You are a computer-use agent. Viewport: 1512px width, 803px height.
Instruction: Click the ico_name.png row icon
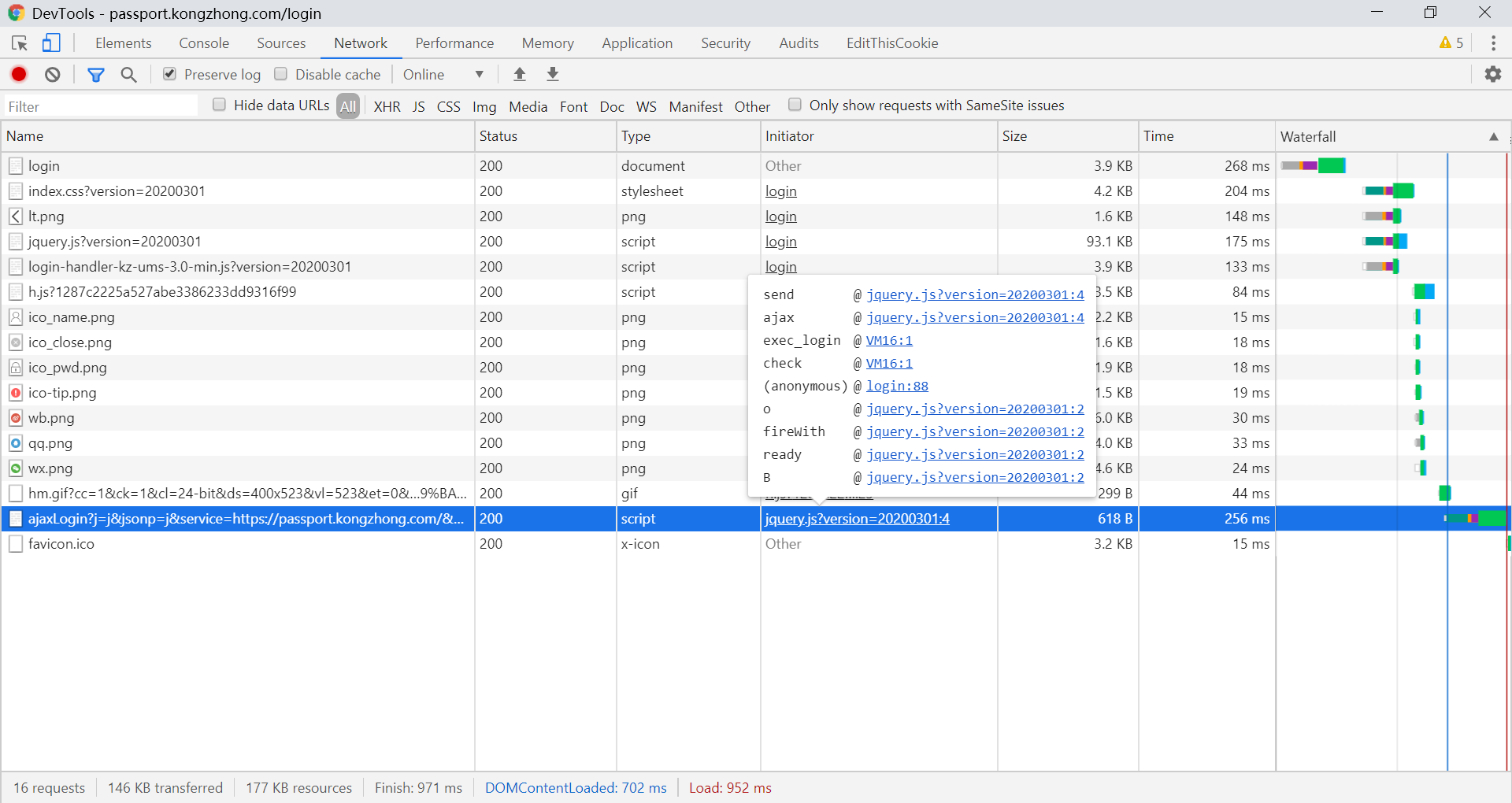pos(16,317)
